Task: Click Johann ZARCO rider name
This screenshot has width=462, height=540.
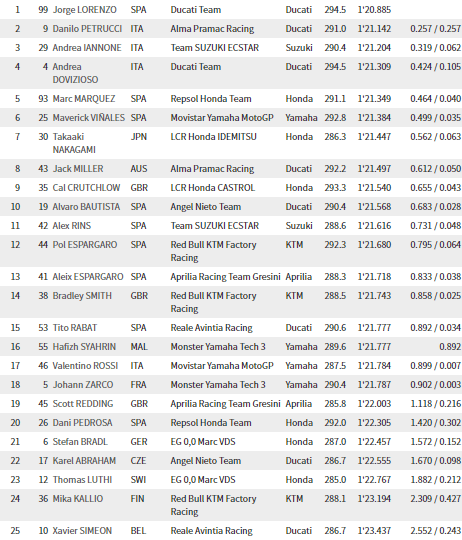Action: 83,384
